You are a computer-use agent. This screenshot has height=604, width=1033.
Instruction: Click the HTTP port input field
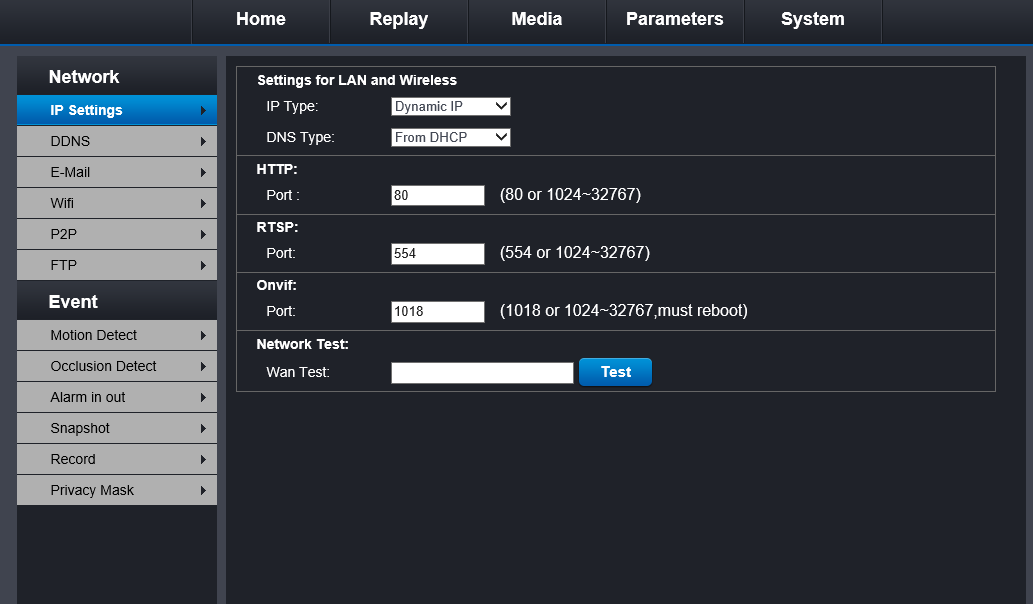point(438,196)
